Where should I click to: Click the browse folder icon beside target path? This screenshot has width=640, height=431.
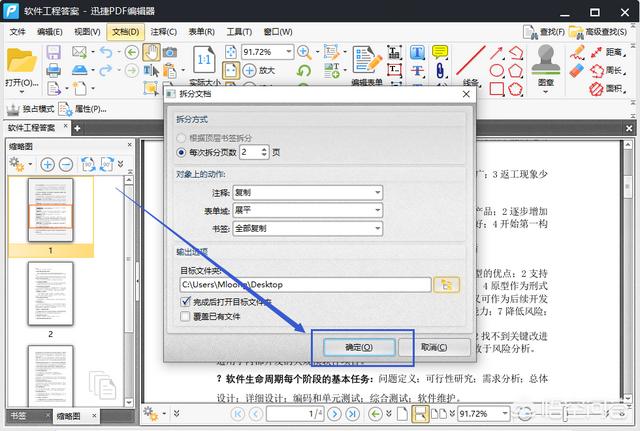(446, 284)
